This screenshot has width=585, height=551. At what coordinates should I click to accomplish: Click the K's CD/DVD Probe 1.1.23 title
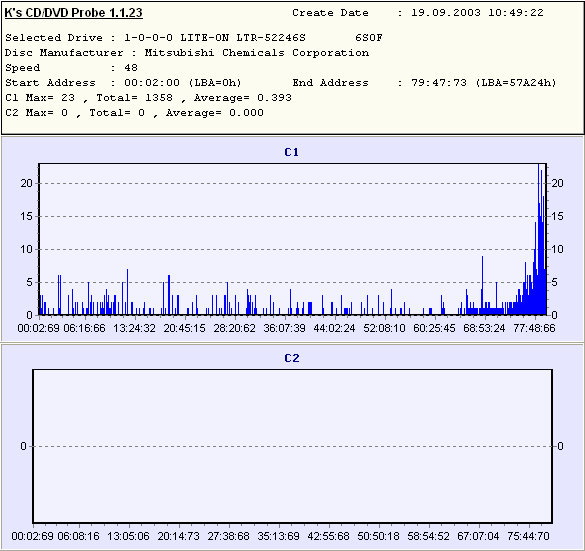tap(73, 13)
